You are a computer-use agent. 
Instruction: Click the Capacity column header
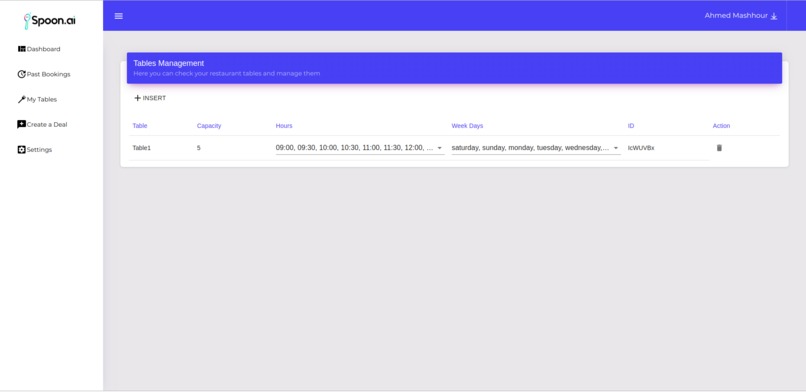[x=209, y=126]
